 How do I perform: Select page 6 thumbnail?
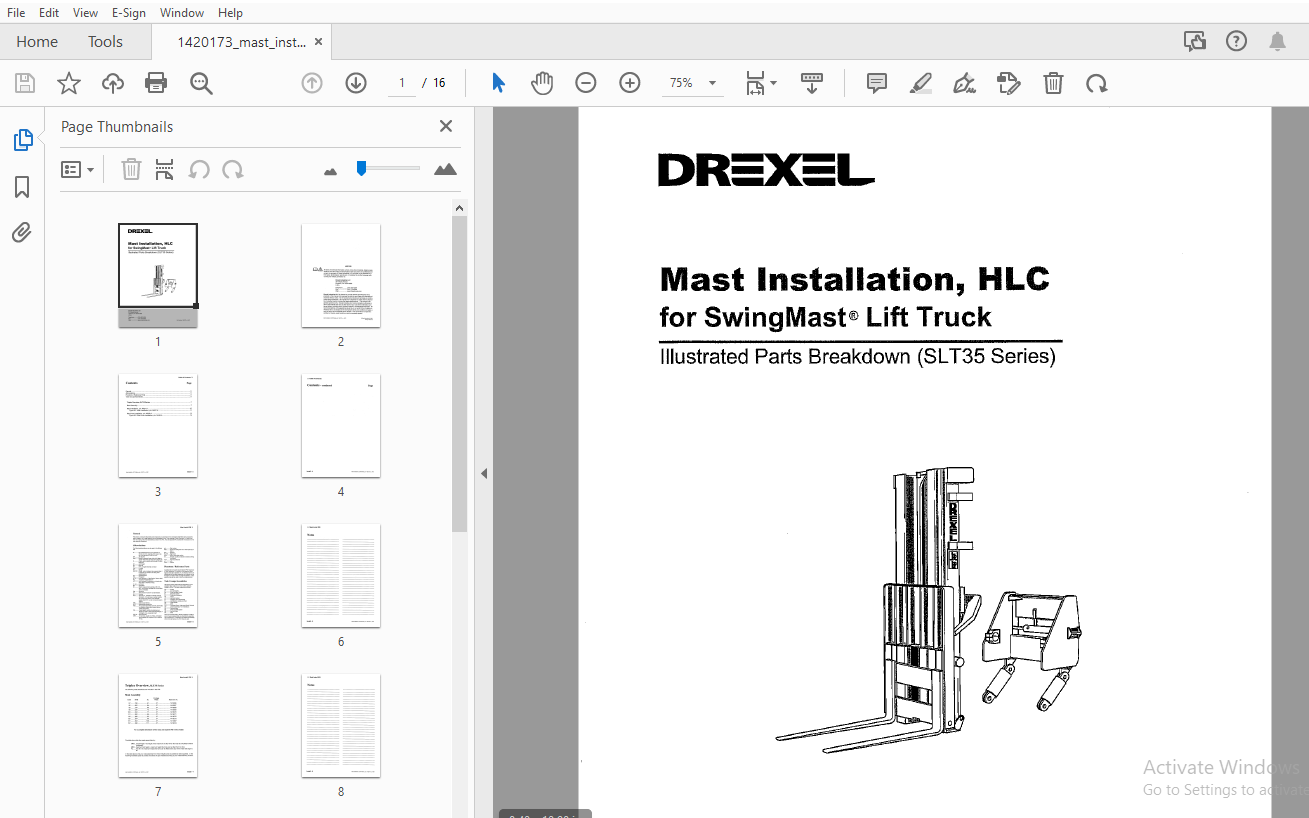[341, 575]
